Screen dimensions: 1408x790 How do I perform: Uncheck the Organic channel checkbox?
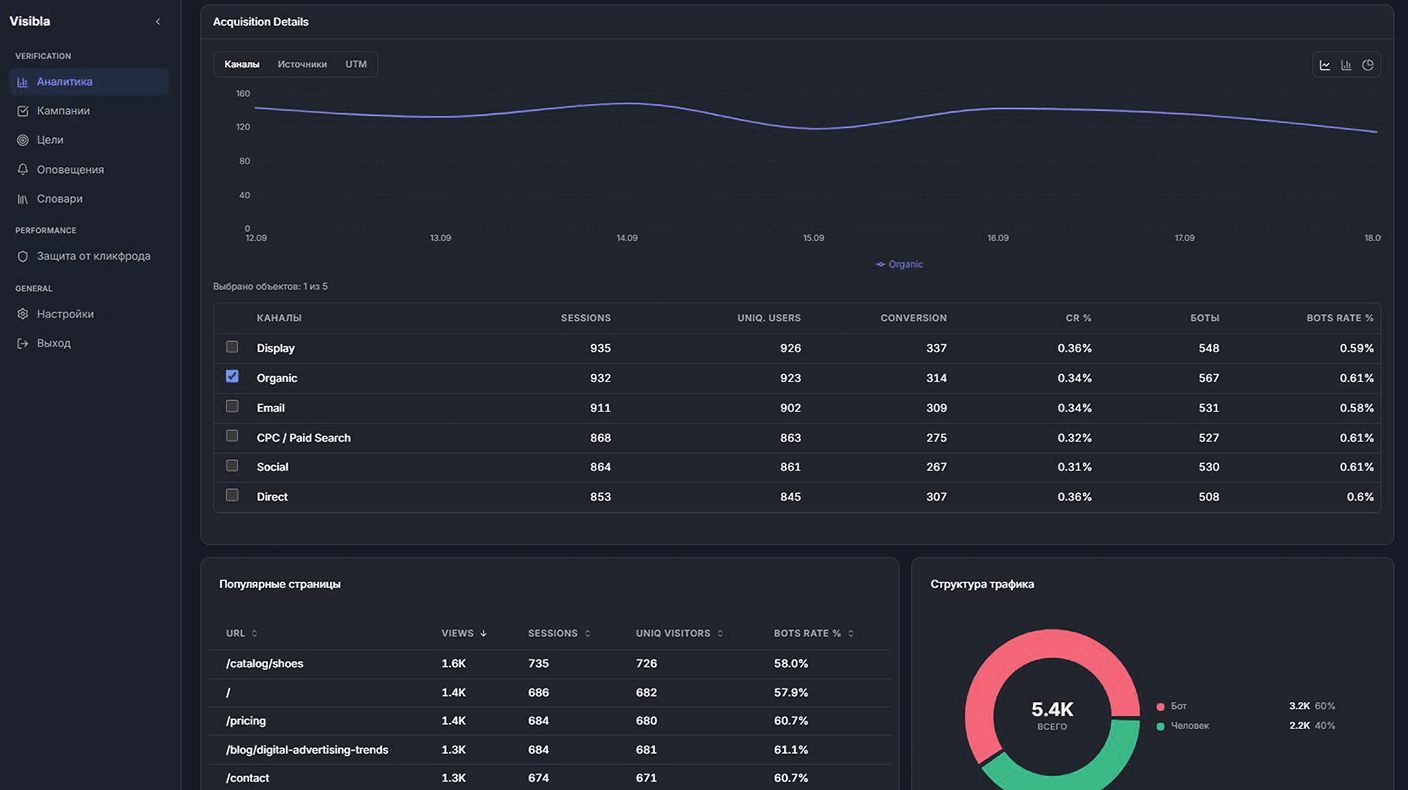pyautogui.click(x=232, y=377)
